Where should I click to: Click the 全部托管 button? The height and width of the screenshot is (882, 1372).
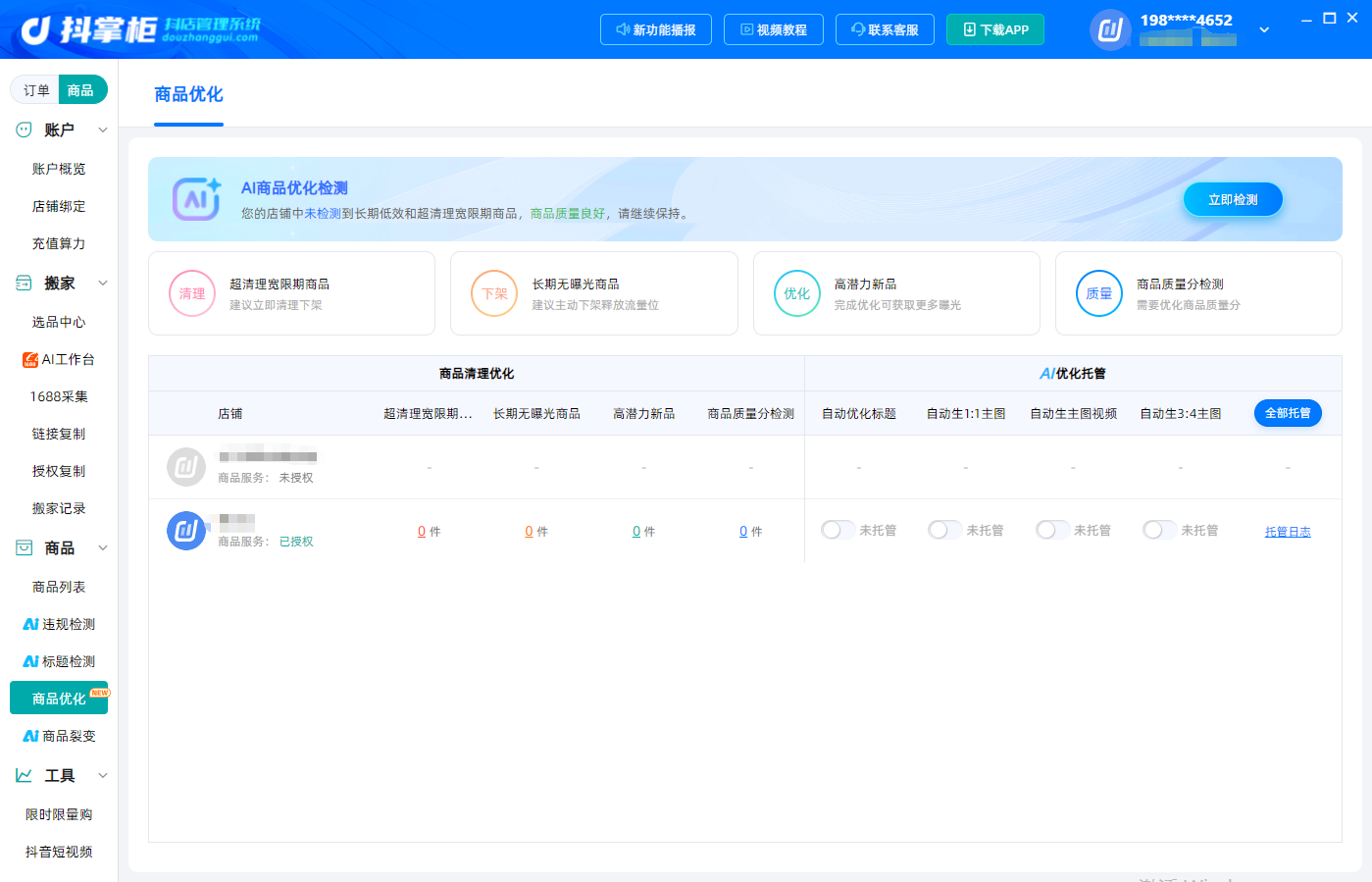(x=1288, y=413)
